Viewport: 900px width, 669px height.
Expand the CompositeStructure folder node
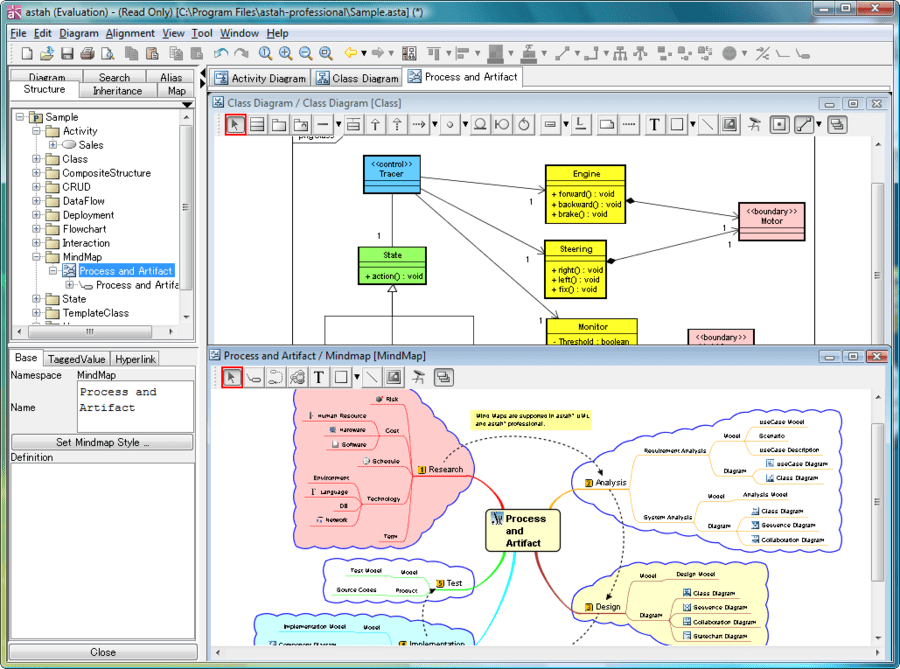(x=36, y=173)
